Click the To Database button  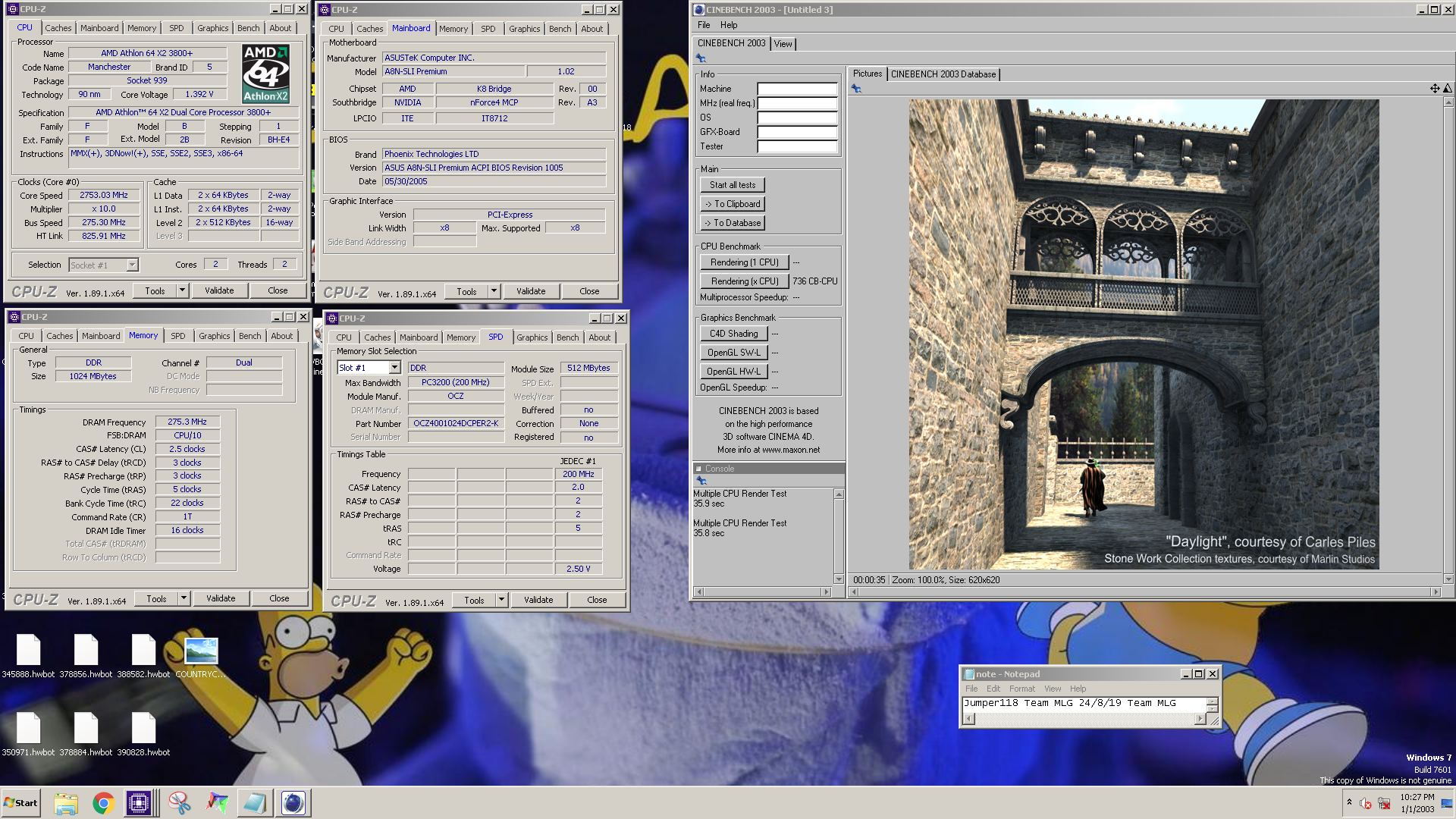[733, 223]
